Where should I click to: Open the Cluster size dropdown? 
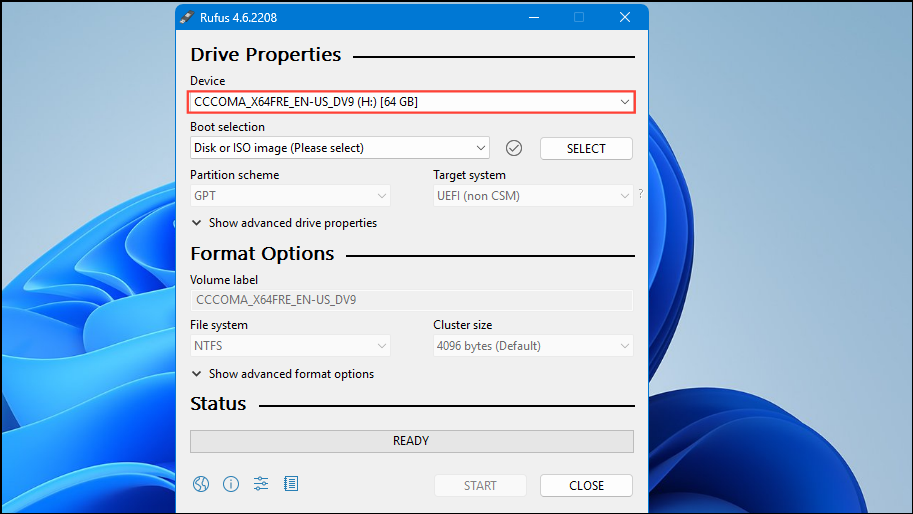533,346
